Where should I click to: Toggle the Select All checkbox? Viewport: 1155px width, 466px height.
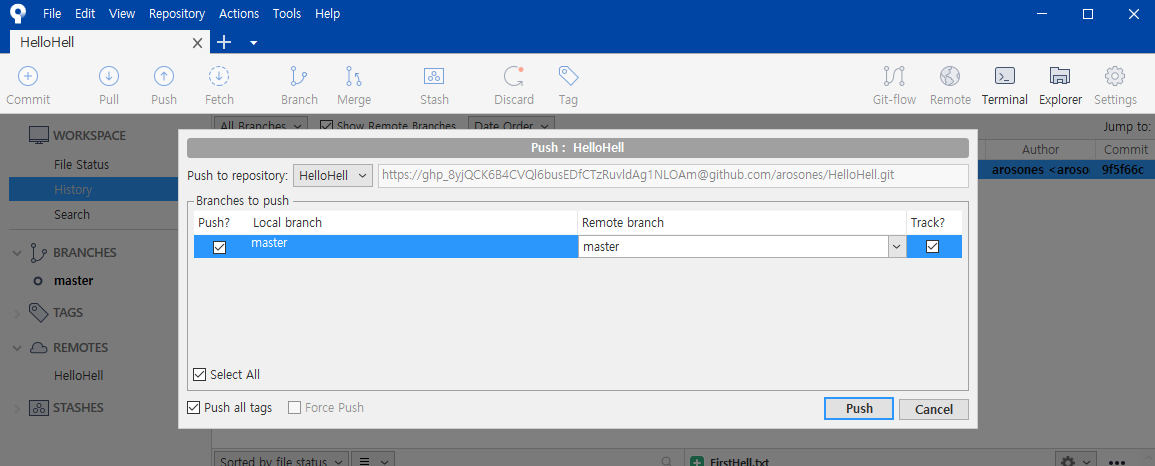[x=199, y=375]
